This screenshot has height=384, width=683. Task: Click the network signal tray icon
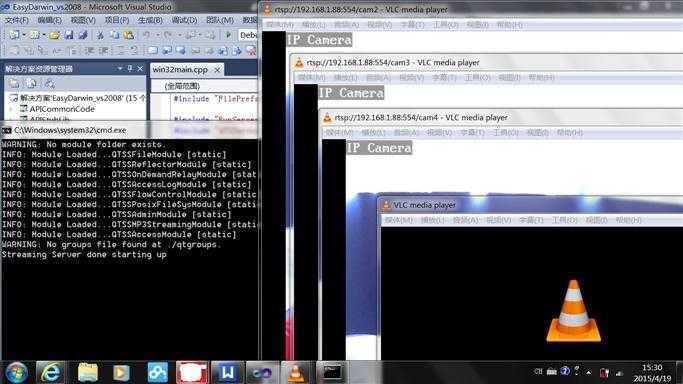(619, 373)
